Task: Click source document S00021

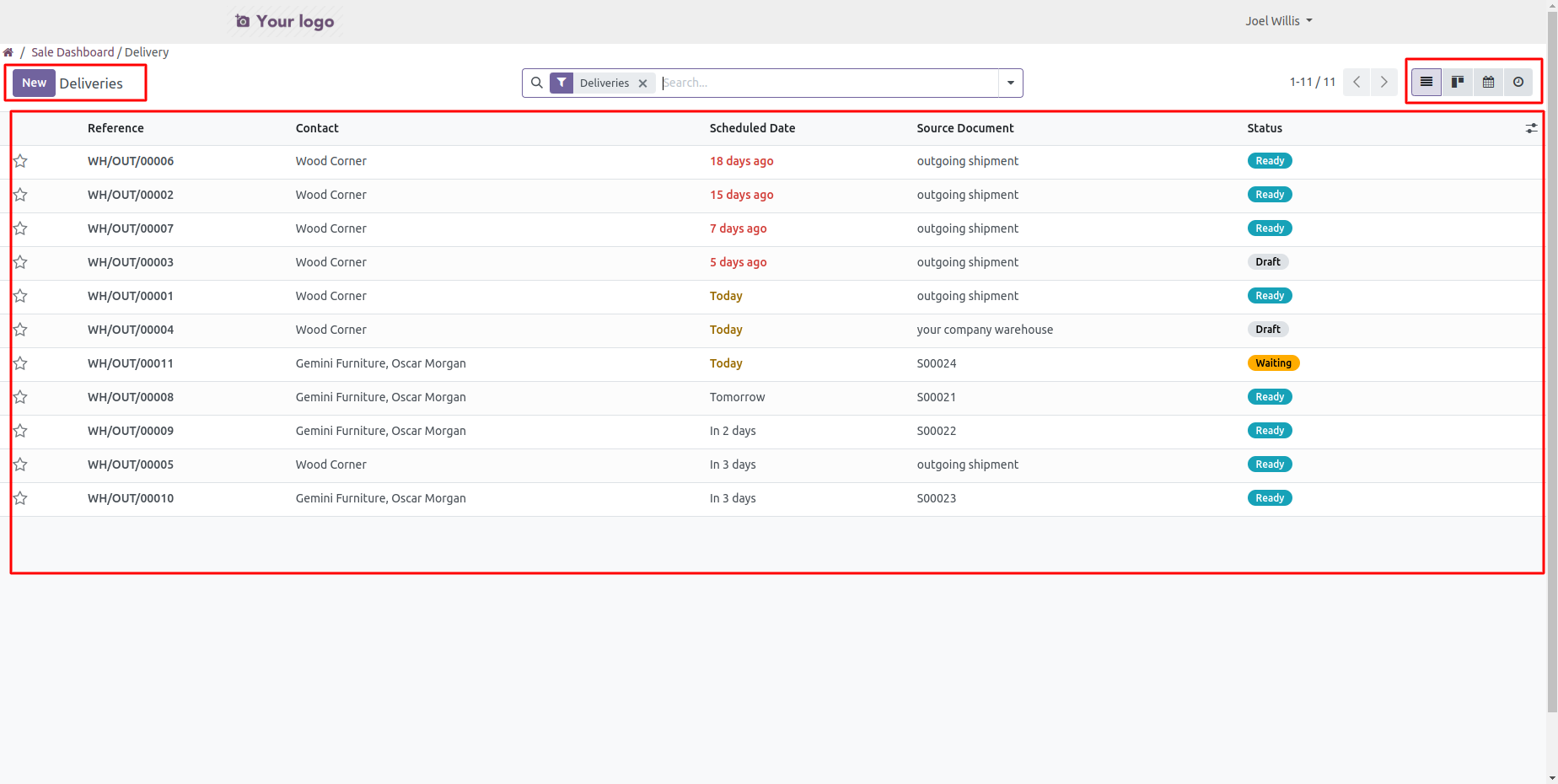Action: coord(937,397)
